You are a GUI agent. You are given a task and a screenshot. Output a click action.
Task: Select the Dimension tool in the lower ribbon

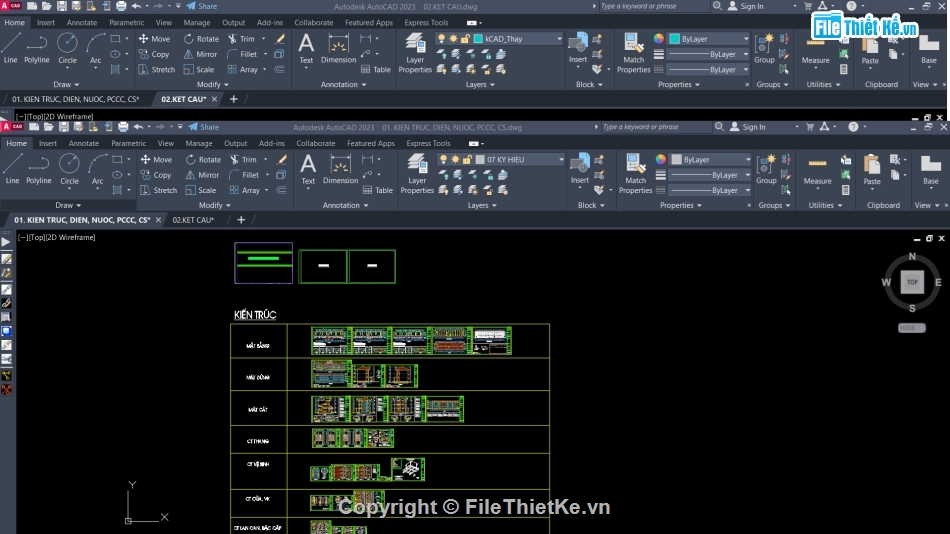click(x=340, y=168)
